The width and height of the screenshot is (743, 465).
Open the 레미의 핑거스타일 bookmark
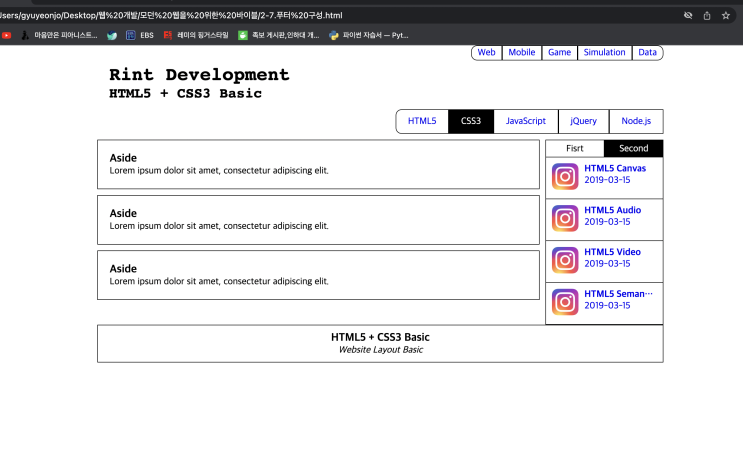(x=196, y=35)
